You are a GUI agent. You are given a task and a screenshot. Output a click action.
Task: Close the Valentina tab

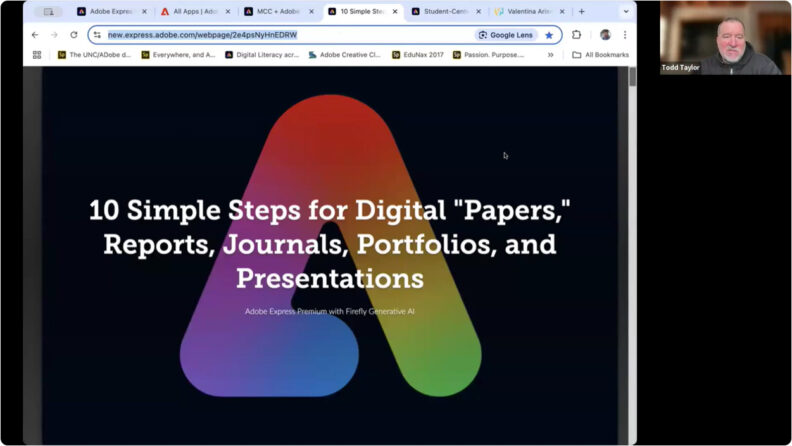(x=562, y=11)
